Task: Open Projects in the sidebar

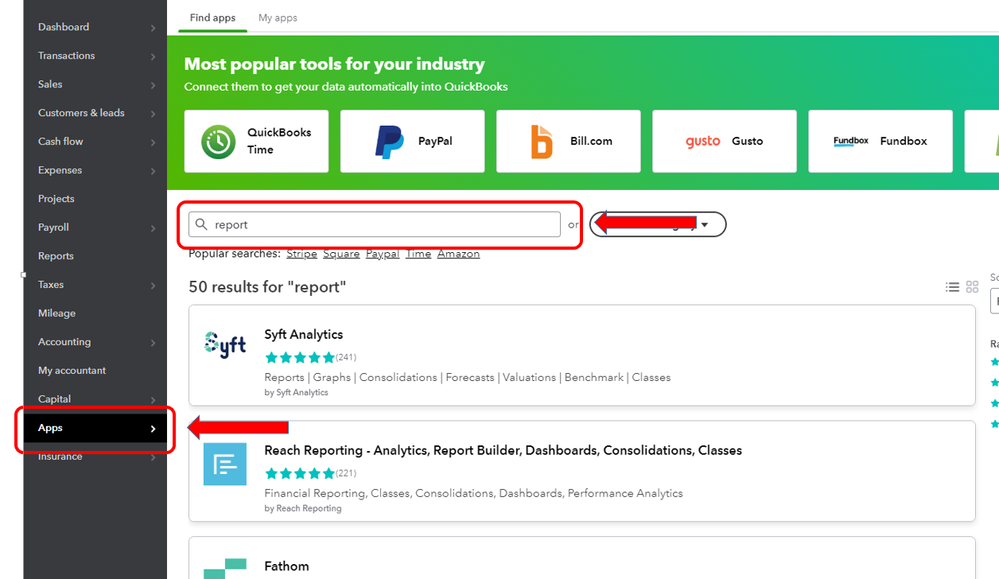Action: [x=56, y=199]
